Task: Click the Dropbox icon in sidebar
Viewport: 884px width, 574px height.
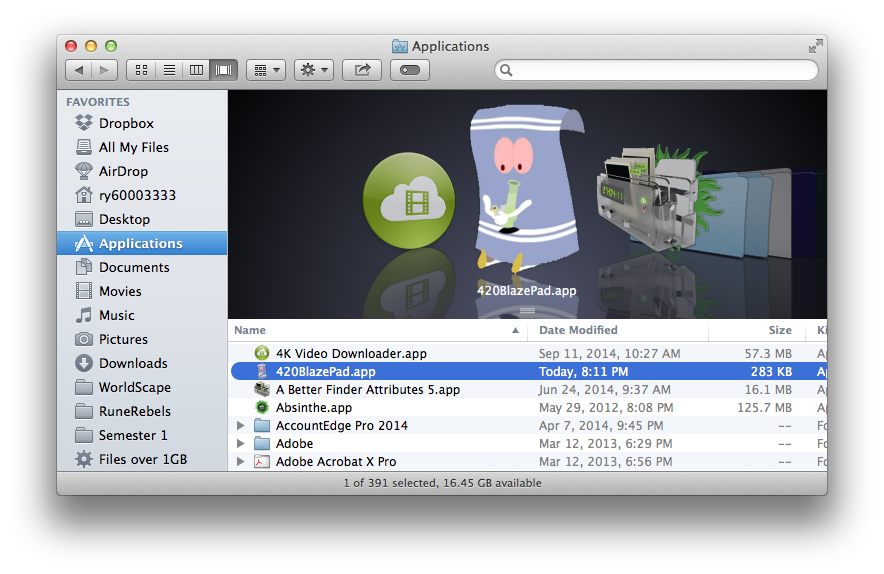Action: point(84,122)
